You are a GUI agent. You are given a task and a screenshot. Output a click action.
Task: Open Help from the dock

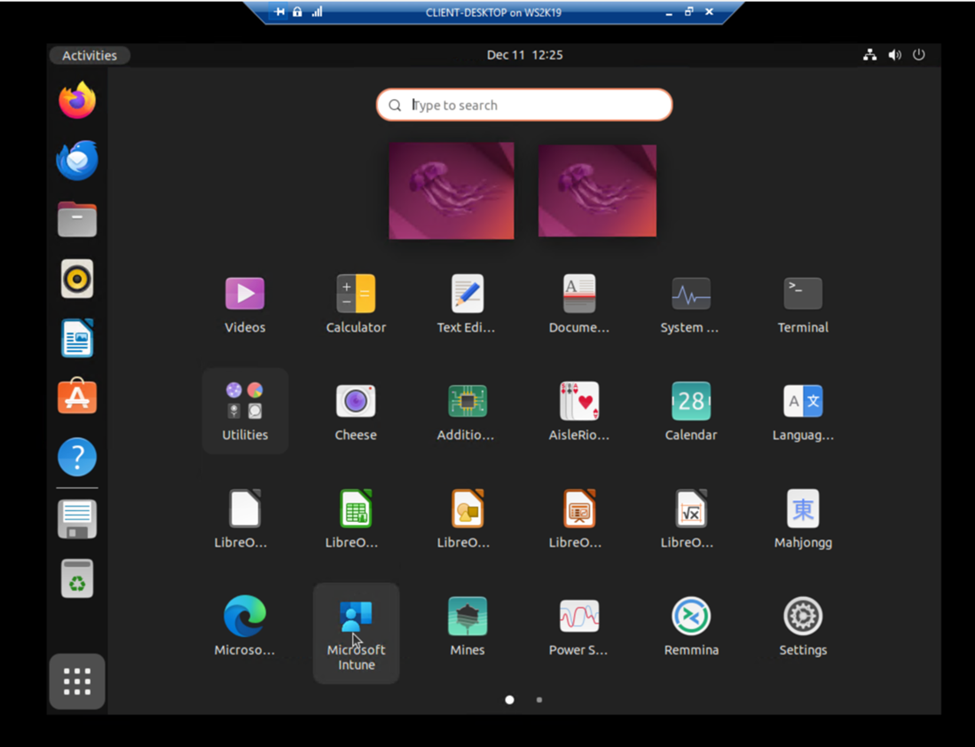click(77, 457)
